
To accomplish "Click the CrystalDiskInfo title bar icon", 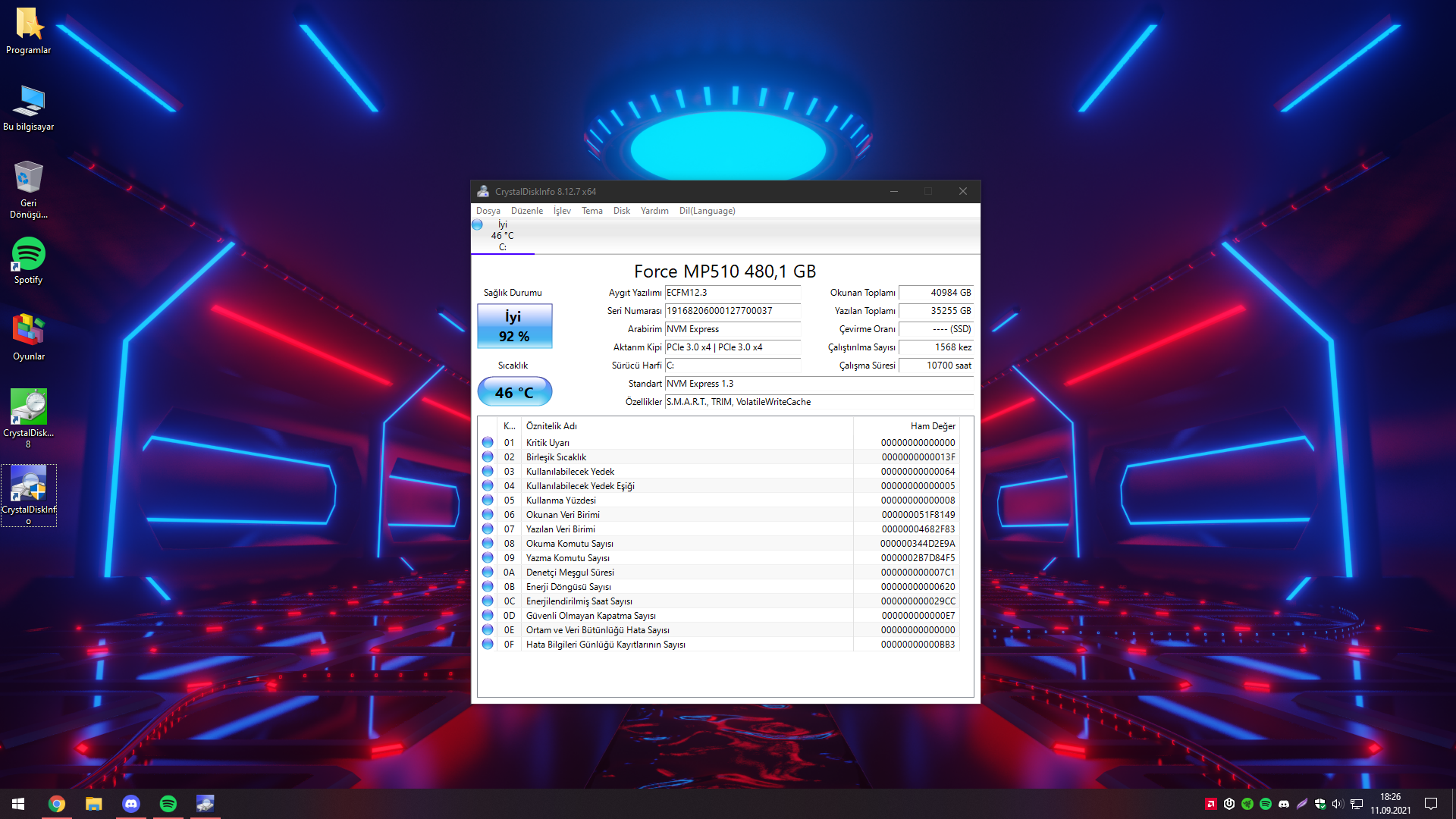I will point(483,191).
